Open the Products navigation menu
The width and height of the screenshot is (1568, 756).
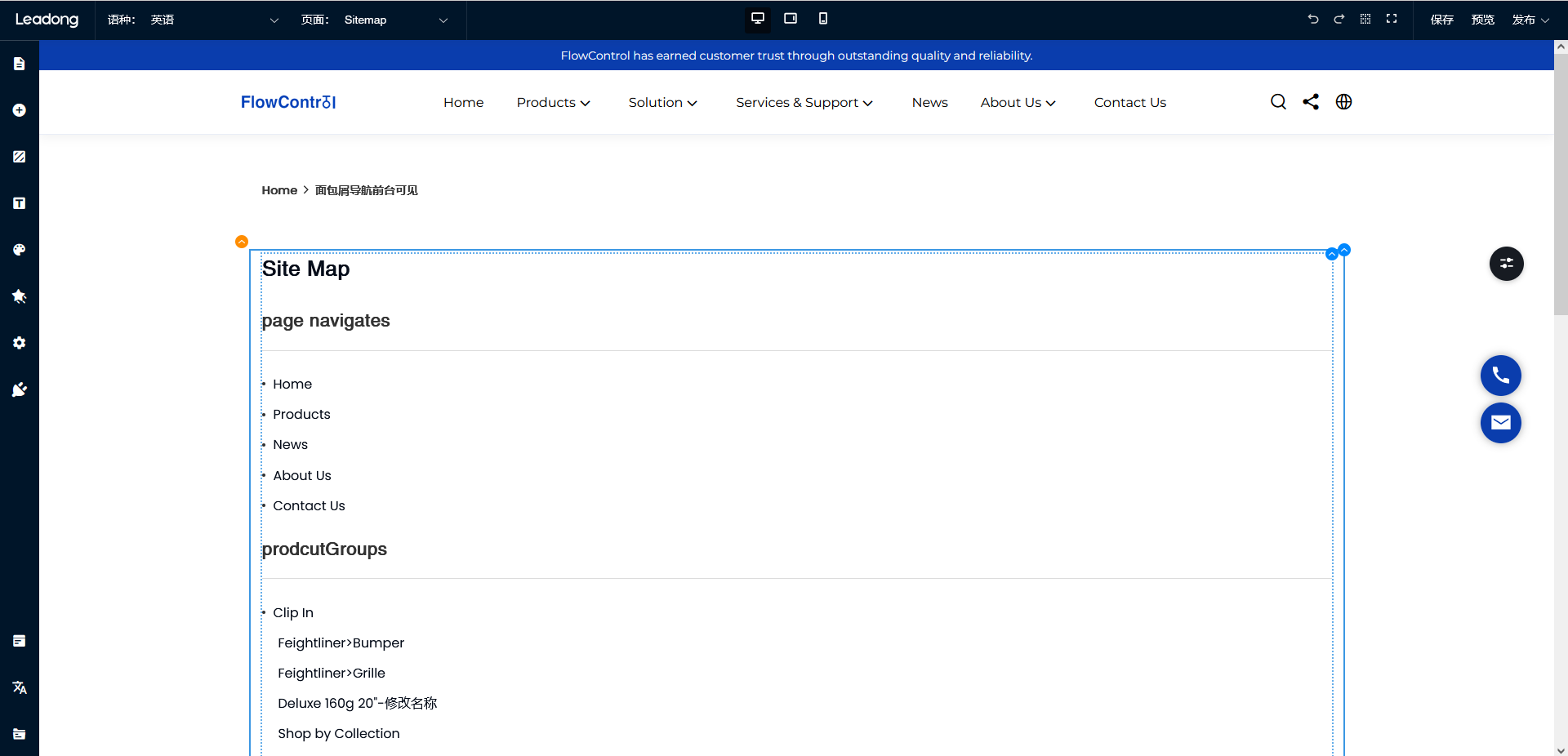tap(553, 102)
